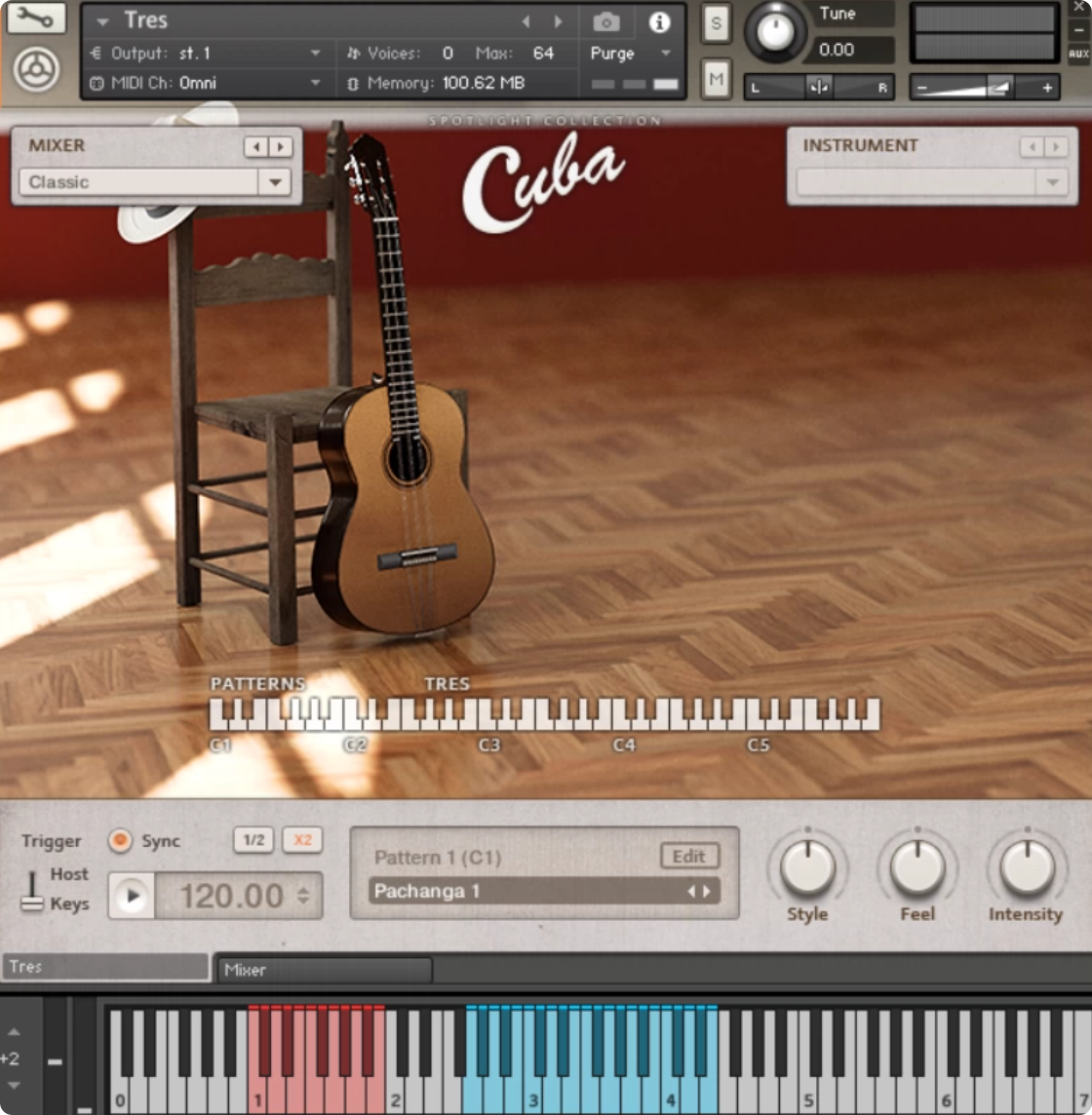The height and width of the screenshot is (1115, 1092).
Task: Click the Intensity knob
Action: tap(1028, 866)
